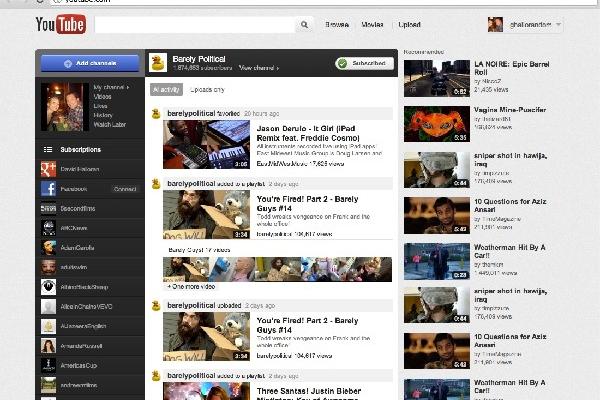Image resolution: width=600 pixels, height=400 pixels.
Task: Open the username account dropdown arrow
Action: point(558,24)
